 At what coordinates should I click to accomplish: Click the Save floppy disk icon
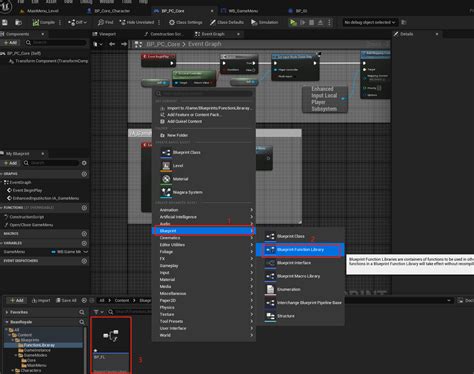tap(5, 22)
